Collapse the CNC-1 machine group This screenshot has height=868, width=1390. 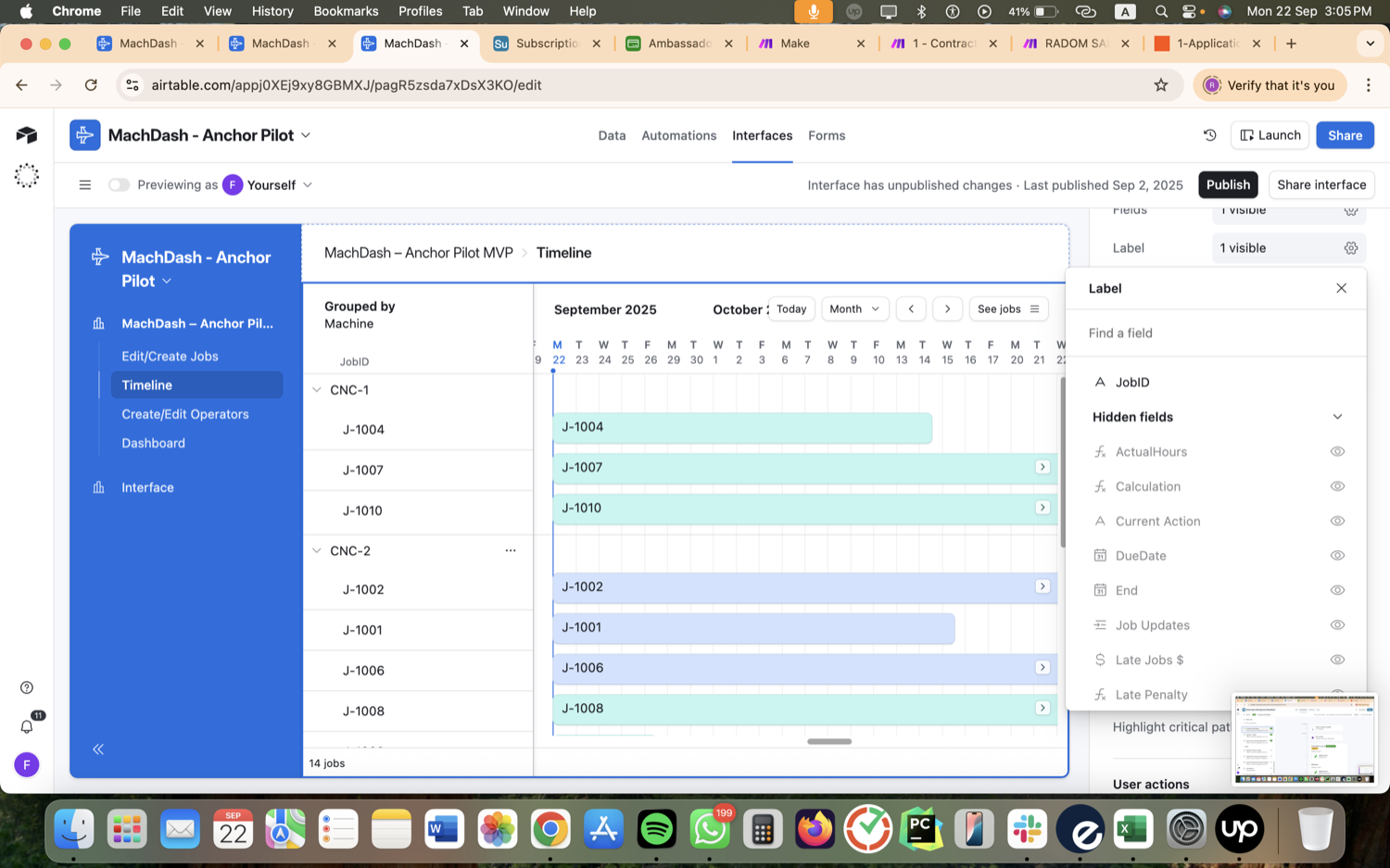(x=317, y=390)
